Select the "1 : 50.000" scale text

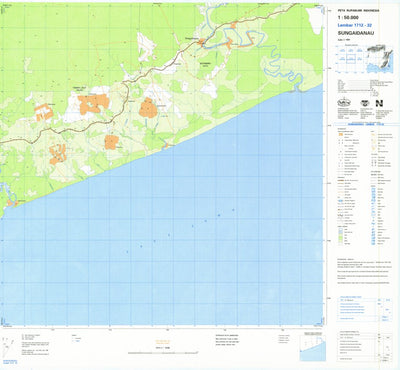coord(348,18)
